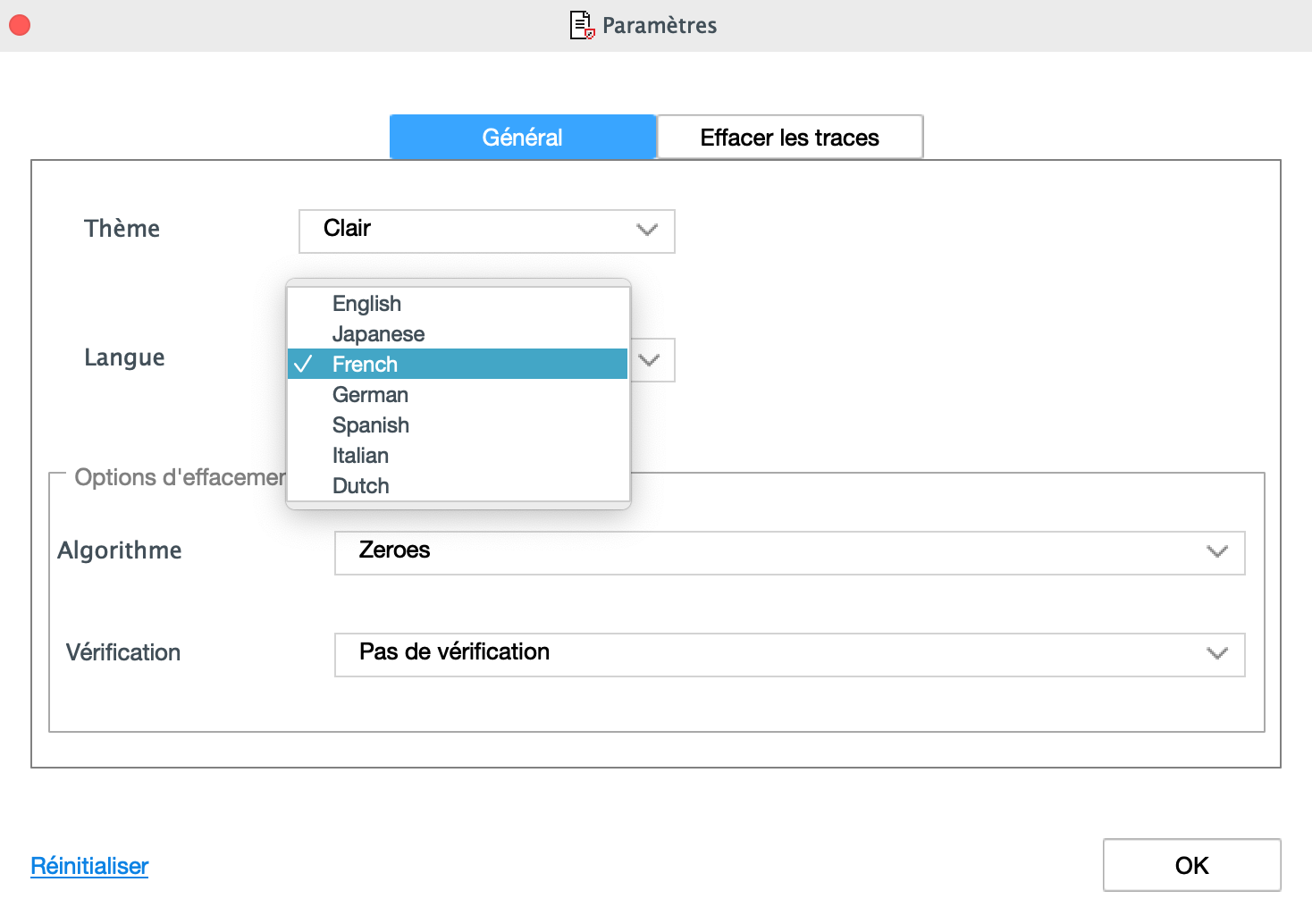Click the Réinitialiser link

click(89, 866)
